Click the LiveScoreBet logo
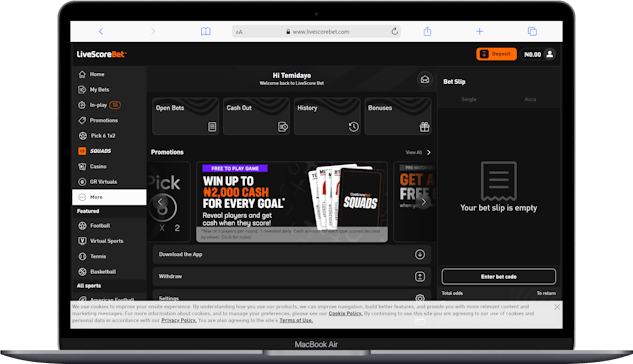Viewport: 633px width, 364px height. coord(102,54)
